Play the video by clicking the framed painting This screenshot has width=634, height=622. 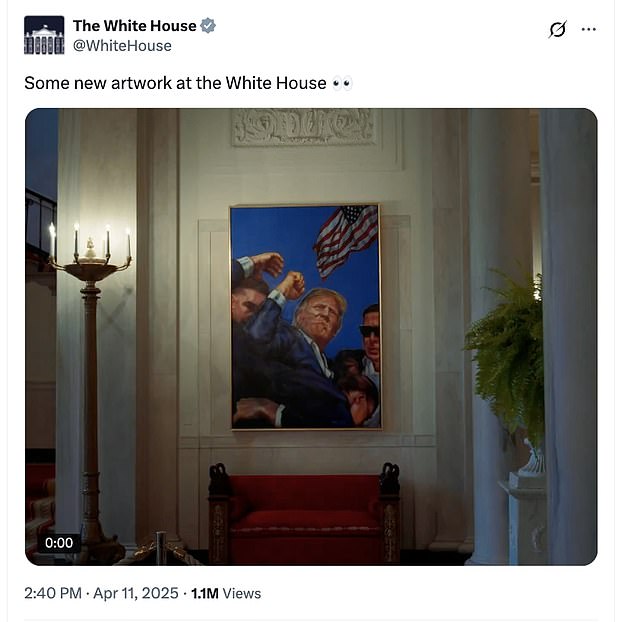[x=306, y=316]
